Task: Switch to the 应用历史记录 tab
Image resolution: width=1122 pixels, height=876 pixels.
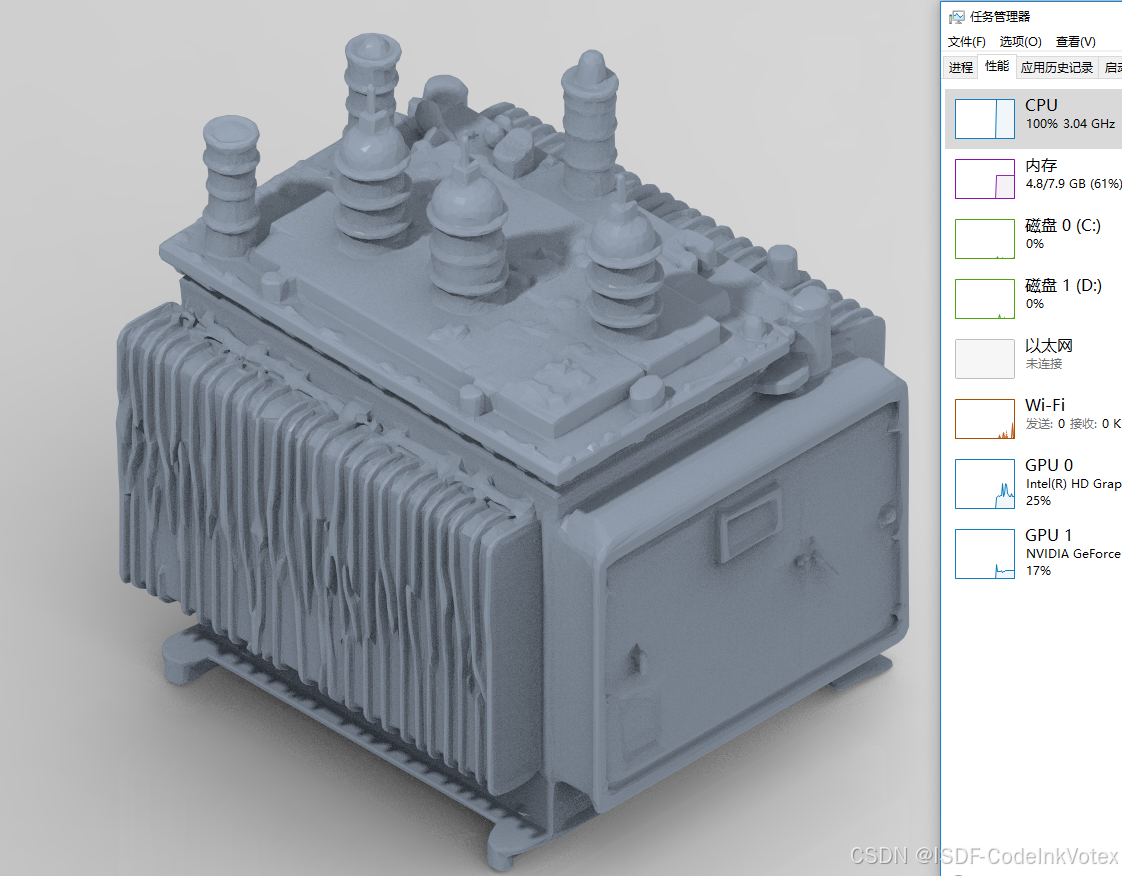Action: 1057,67
